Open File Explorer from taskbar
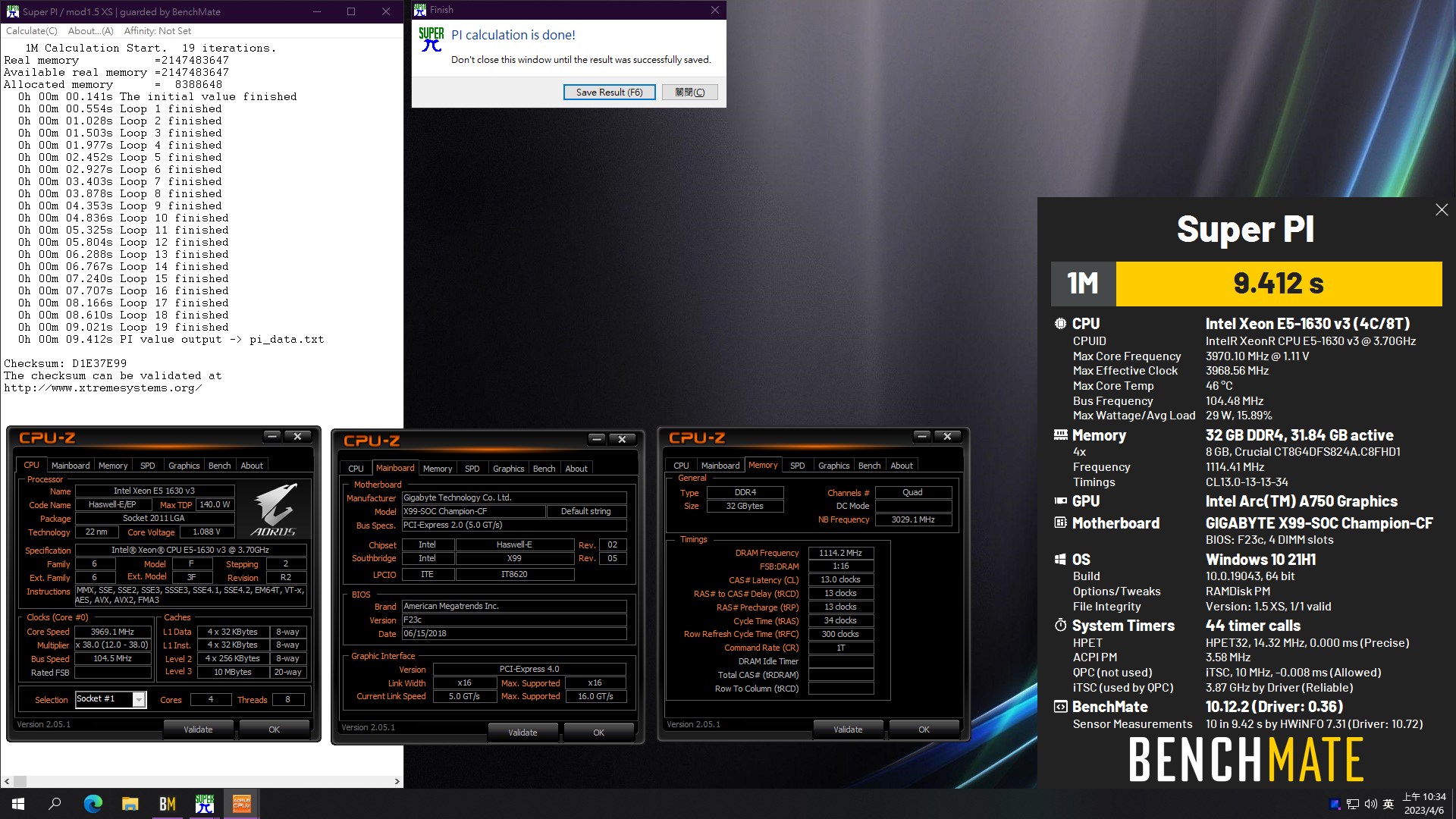This screenshot has width=1456, height=819. pos(130,804)
